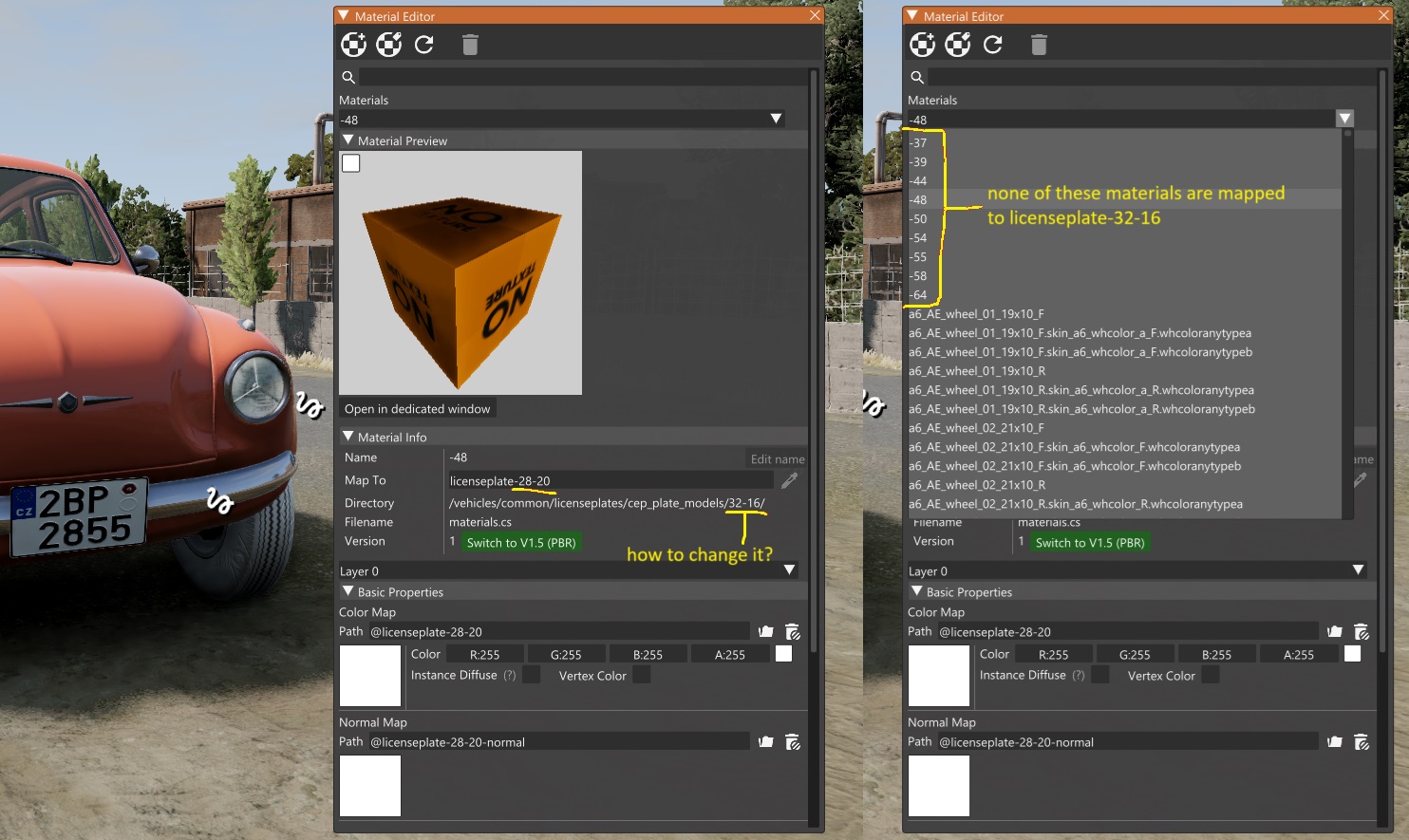Select material -37 from dropdown list
1409x840 pixels.
coord(1124,143)
